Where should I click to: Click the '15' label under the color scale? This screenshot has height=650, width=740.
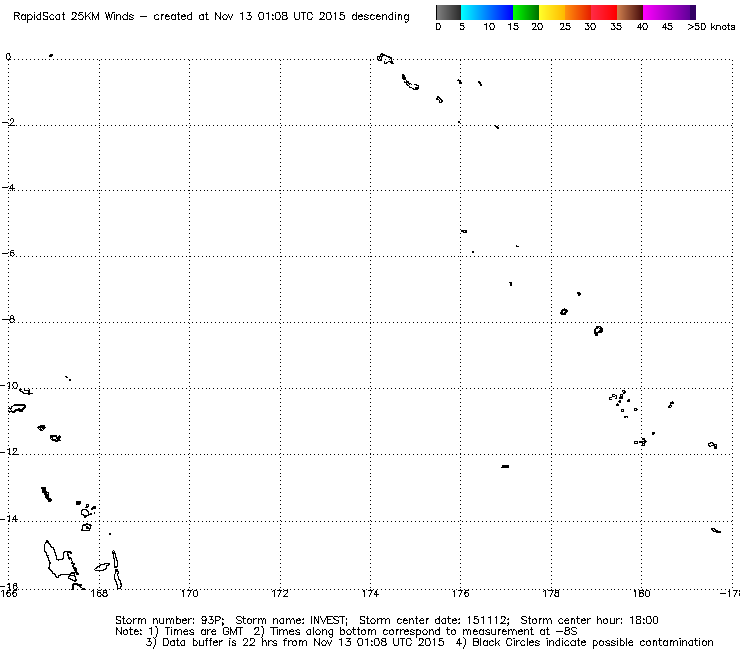tap(513, 27)
